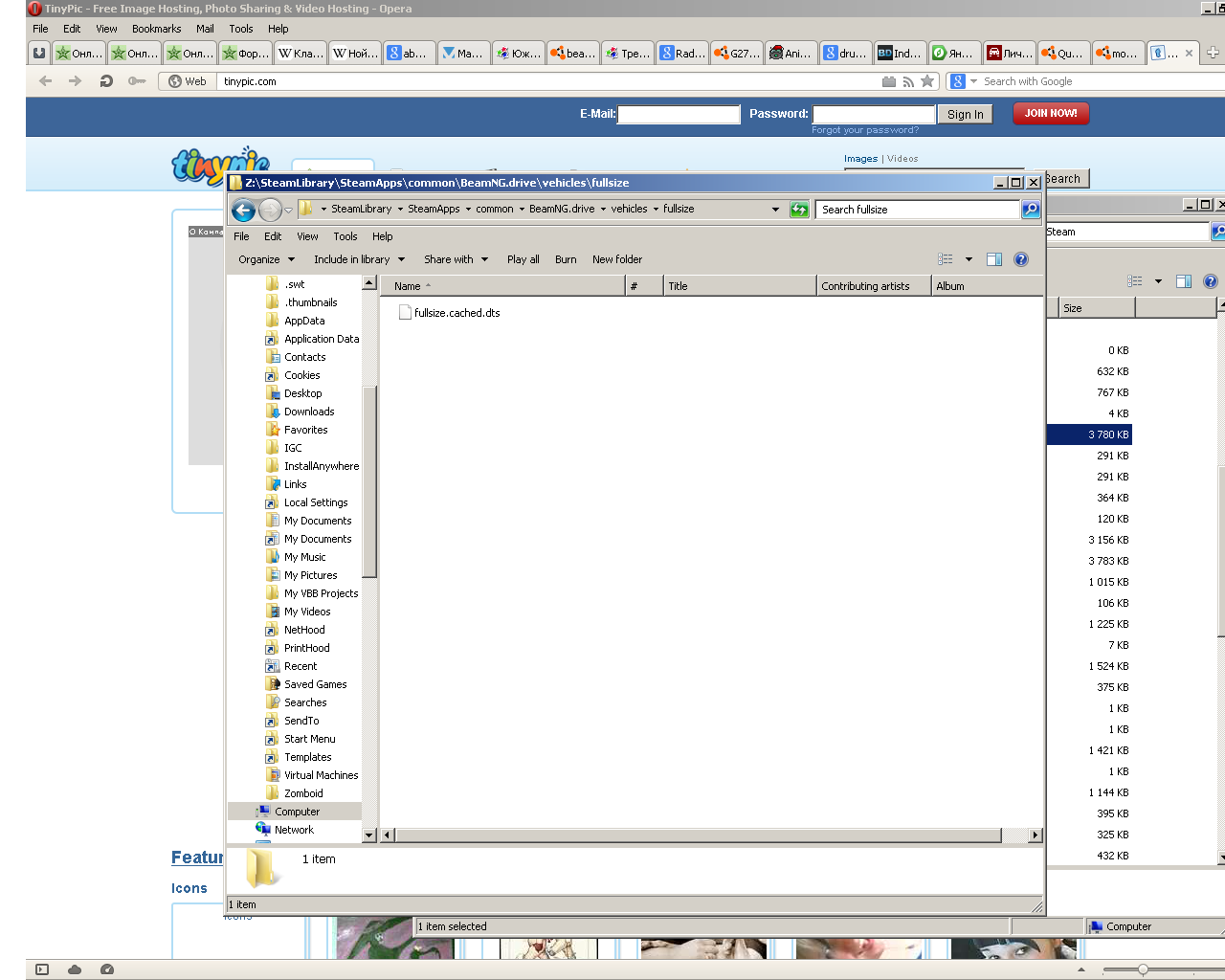Expand breadcrumb arrow after BeamNG.drive
The width and height of the screenshot is (1225, 980).
tap(603, 210)
